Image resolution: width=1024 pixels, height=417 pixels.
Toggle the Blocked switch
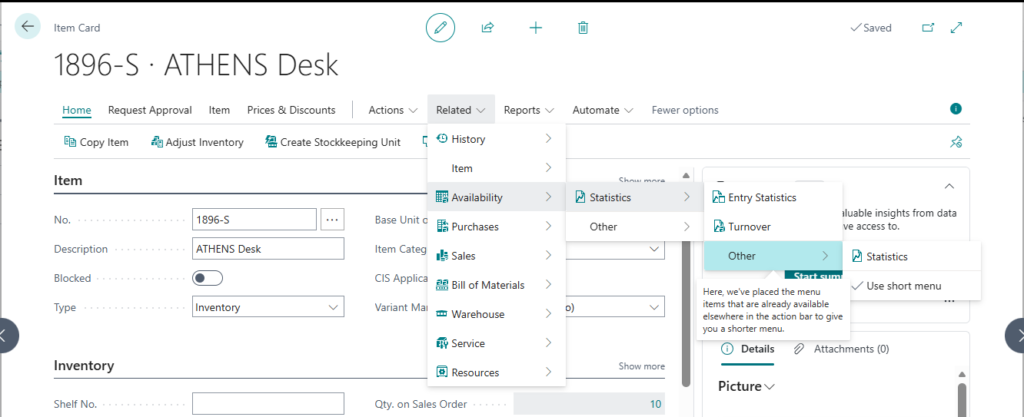click(208, 278)
